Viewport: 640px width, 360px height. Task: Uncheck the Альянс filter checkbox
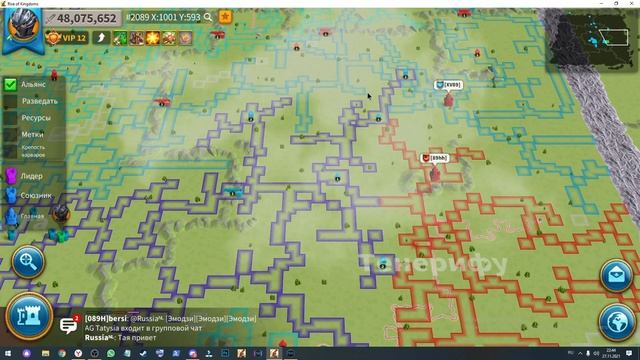10,84
